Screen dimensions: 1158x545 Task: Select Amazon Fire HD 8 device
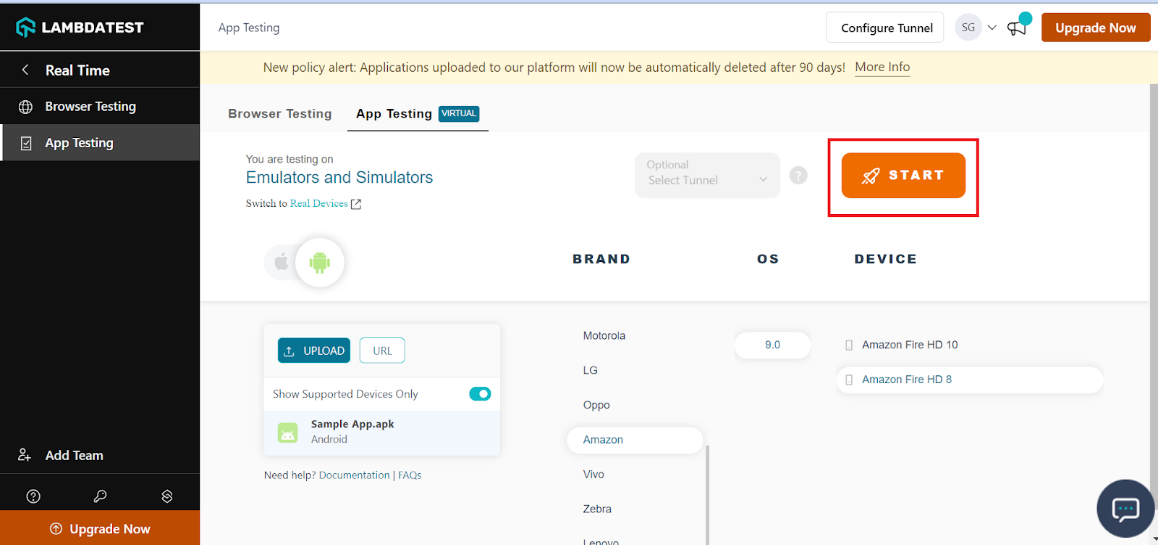coord(969,380)
